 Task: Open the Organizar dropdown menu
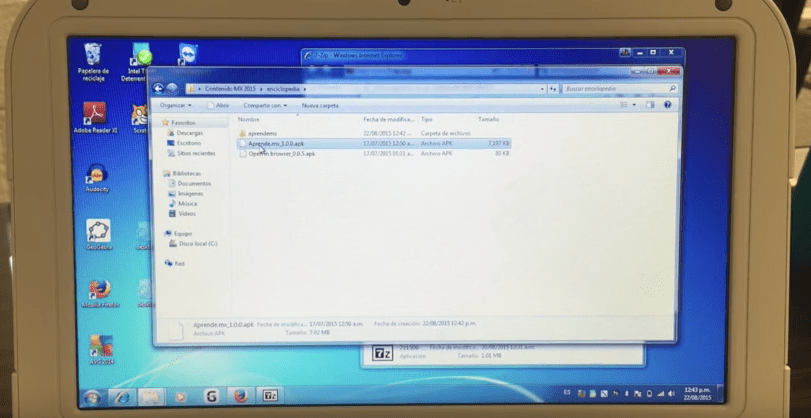coord(175,105)
